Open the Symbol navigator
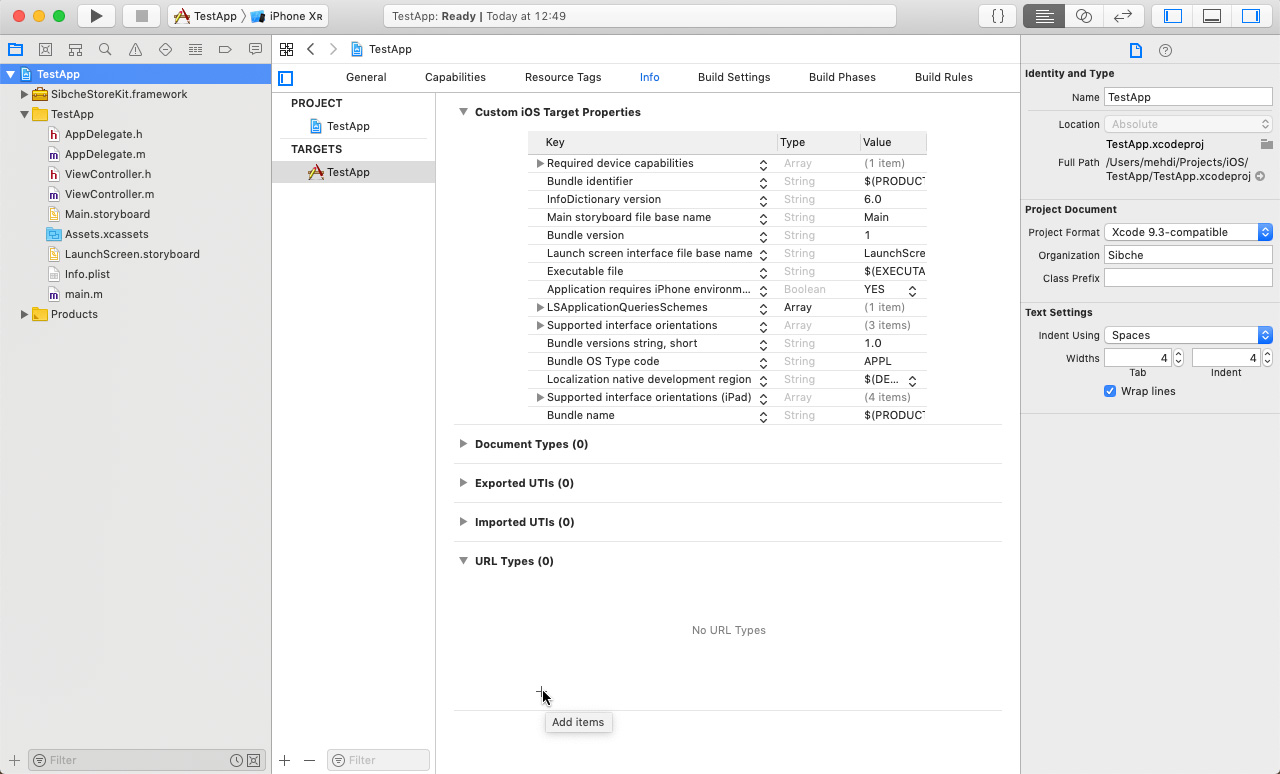 pos(75,49)
